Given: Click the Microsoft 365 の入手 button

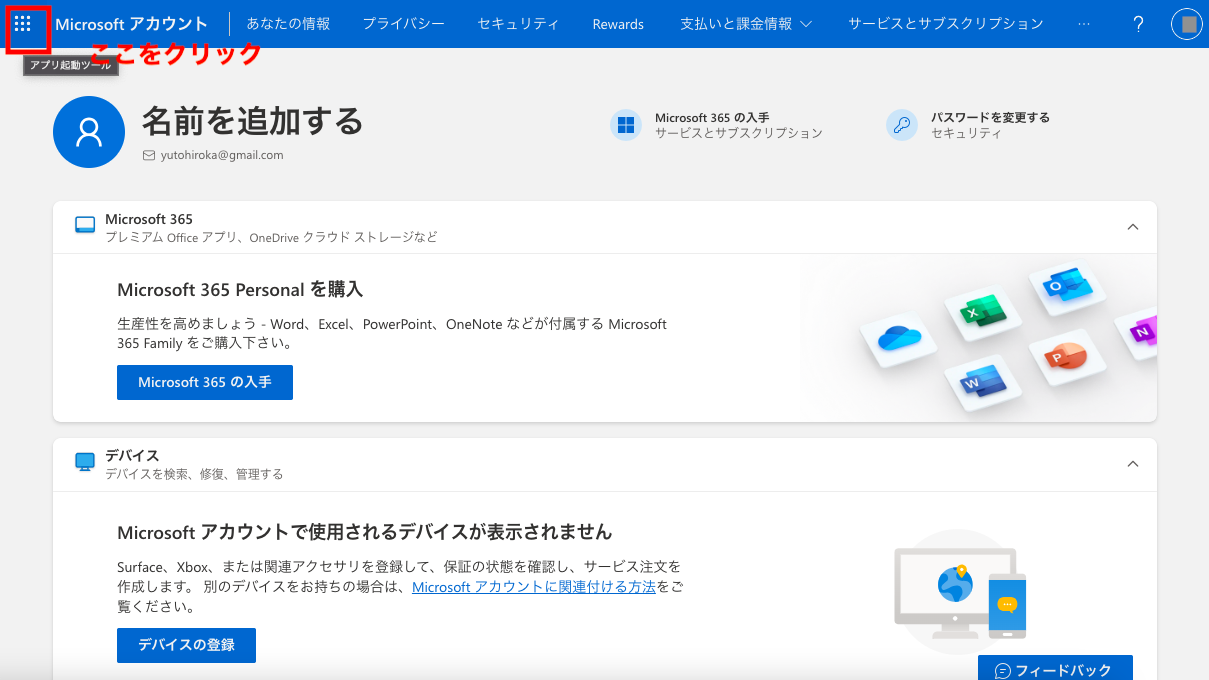Looking at the screenshot, I should [x=204, y=382].
